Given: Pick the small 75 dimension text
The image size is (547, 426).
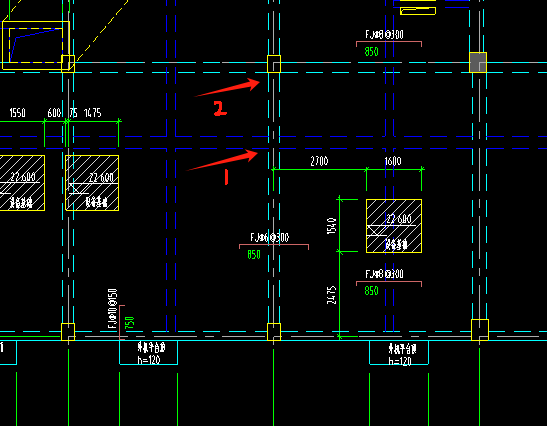Looking at the screenshot, I should tap(73, 113).
